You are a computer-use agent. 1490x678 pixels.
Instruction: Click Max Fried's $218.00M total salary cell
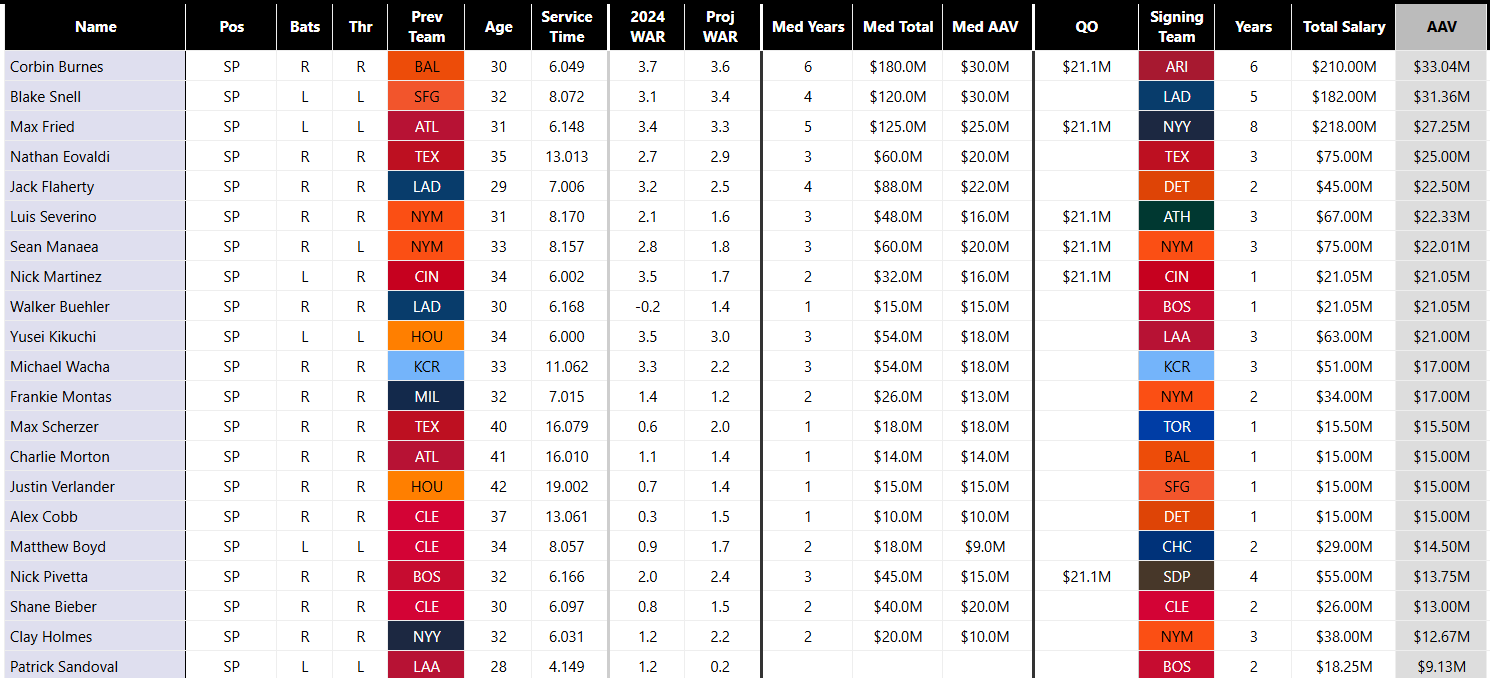point(1343,127)
